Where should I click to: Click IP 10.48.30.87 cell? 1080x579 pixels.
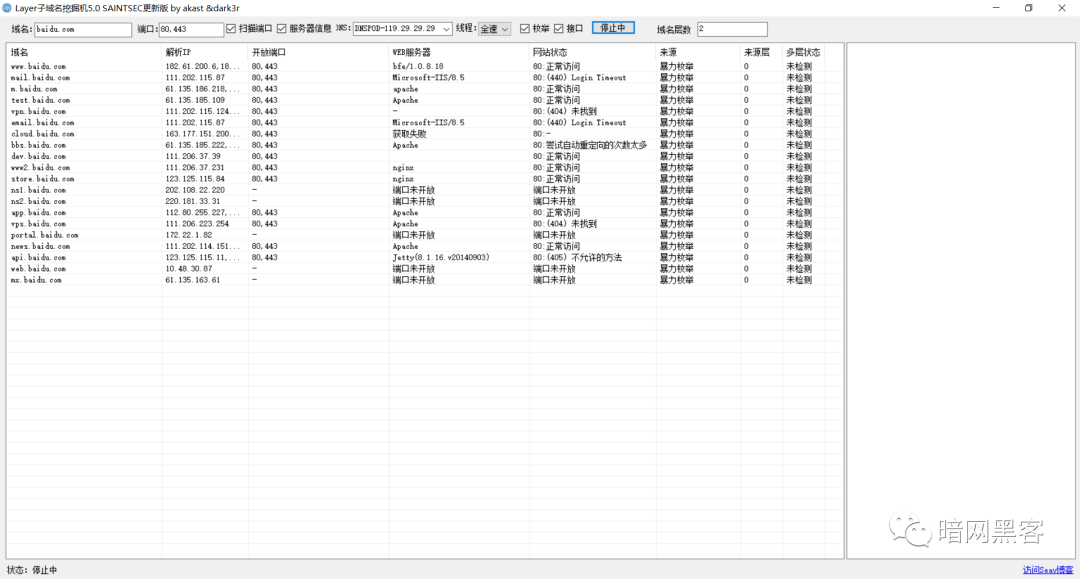click(189, 269)
